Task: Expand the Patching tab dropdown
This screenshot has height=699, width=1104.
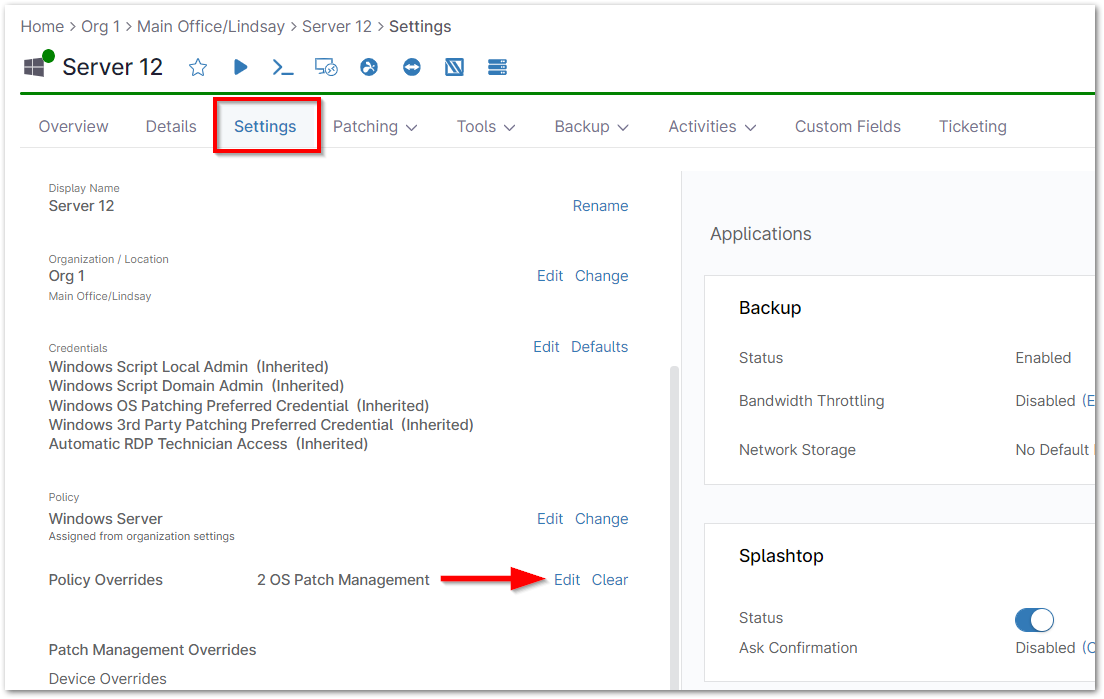Action: 375,127
